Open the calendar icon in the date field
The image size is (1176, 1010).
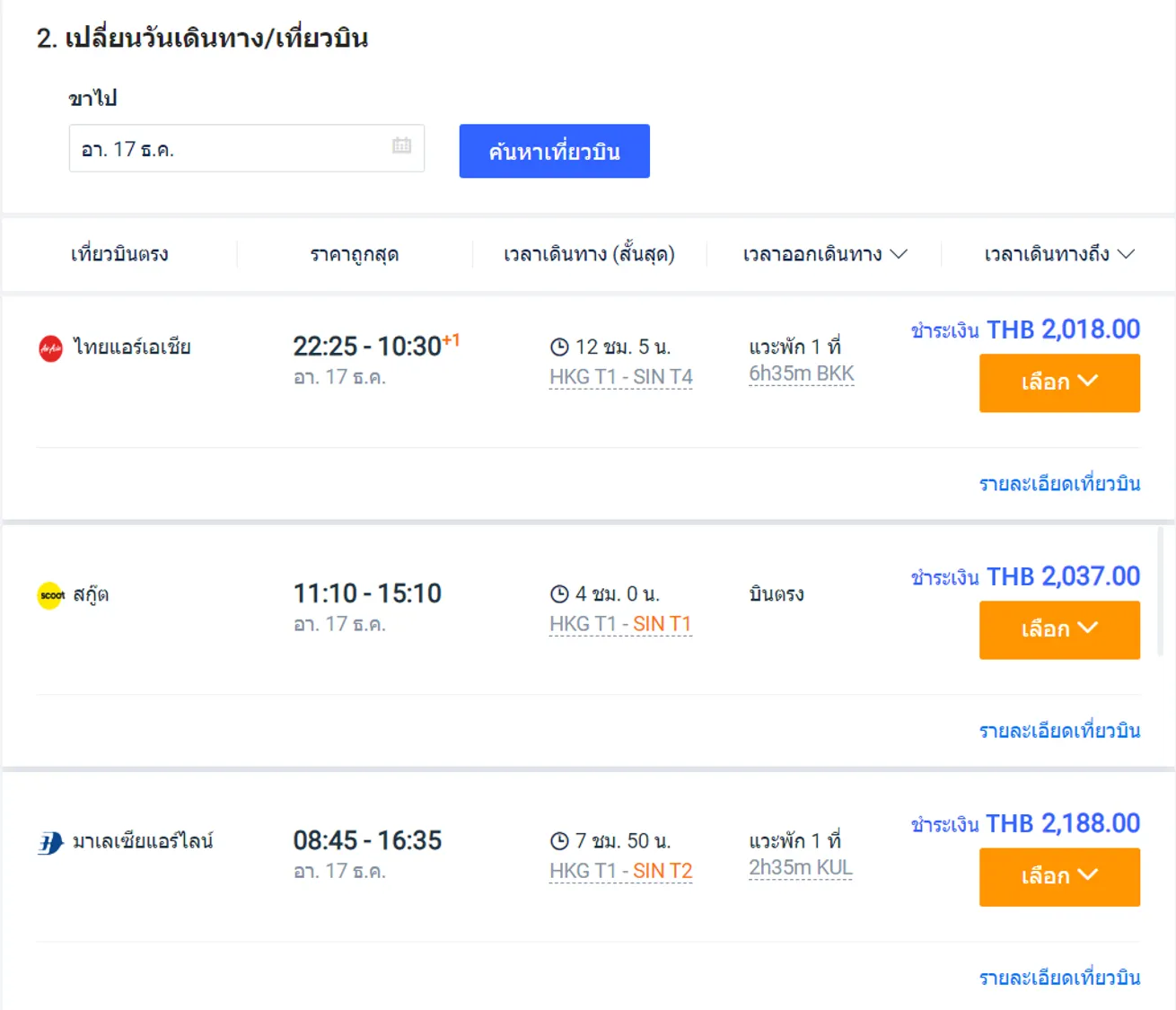[401, 147]
